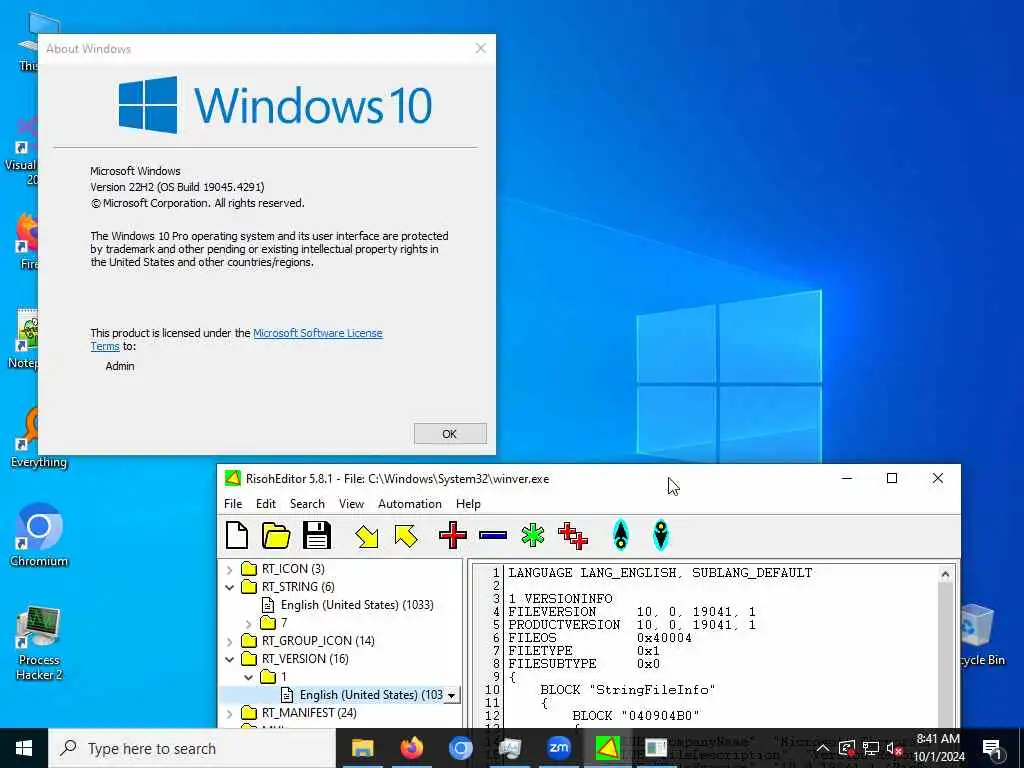Open the language dropdown arrow on selected entry
Viewport: 1024px width, 768px height.
click(451, 696)
